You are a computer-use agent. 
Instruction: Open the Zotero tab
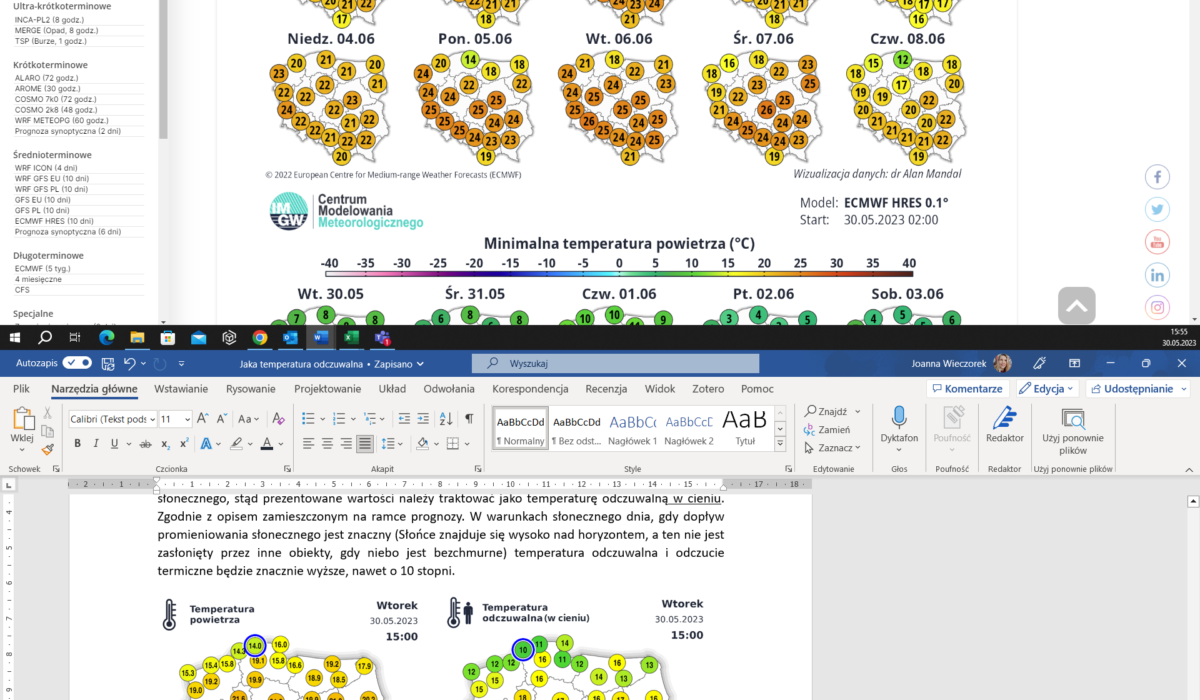pyautogui.click(x=708, y=389)
